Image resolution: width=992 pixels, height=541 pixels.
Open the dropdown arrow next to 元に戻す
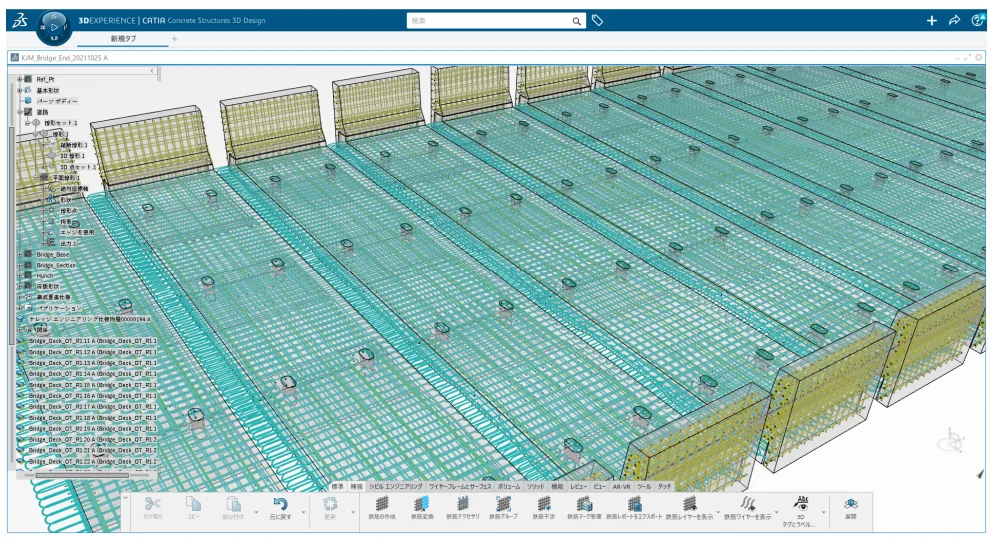tap(303, 511)
